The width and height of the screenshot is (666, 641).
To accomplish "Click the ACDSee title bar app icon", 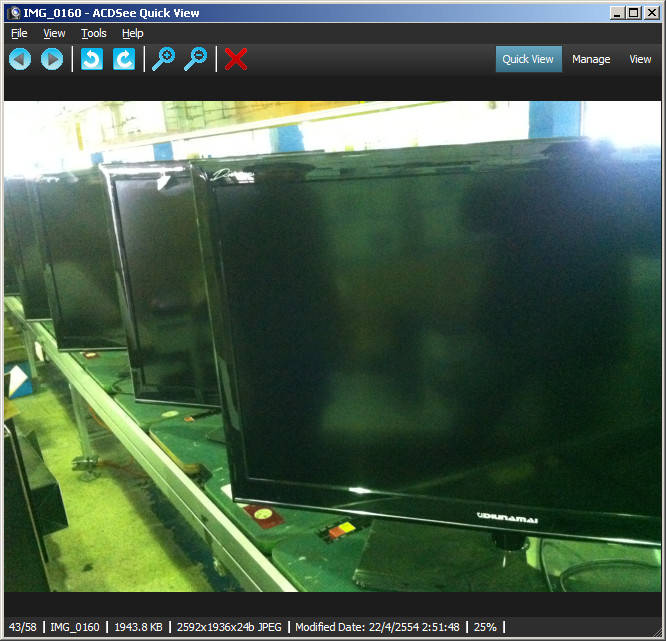I will [x=14, y=13].
